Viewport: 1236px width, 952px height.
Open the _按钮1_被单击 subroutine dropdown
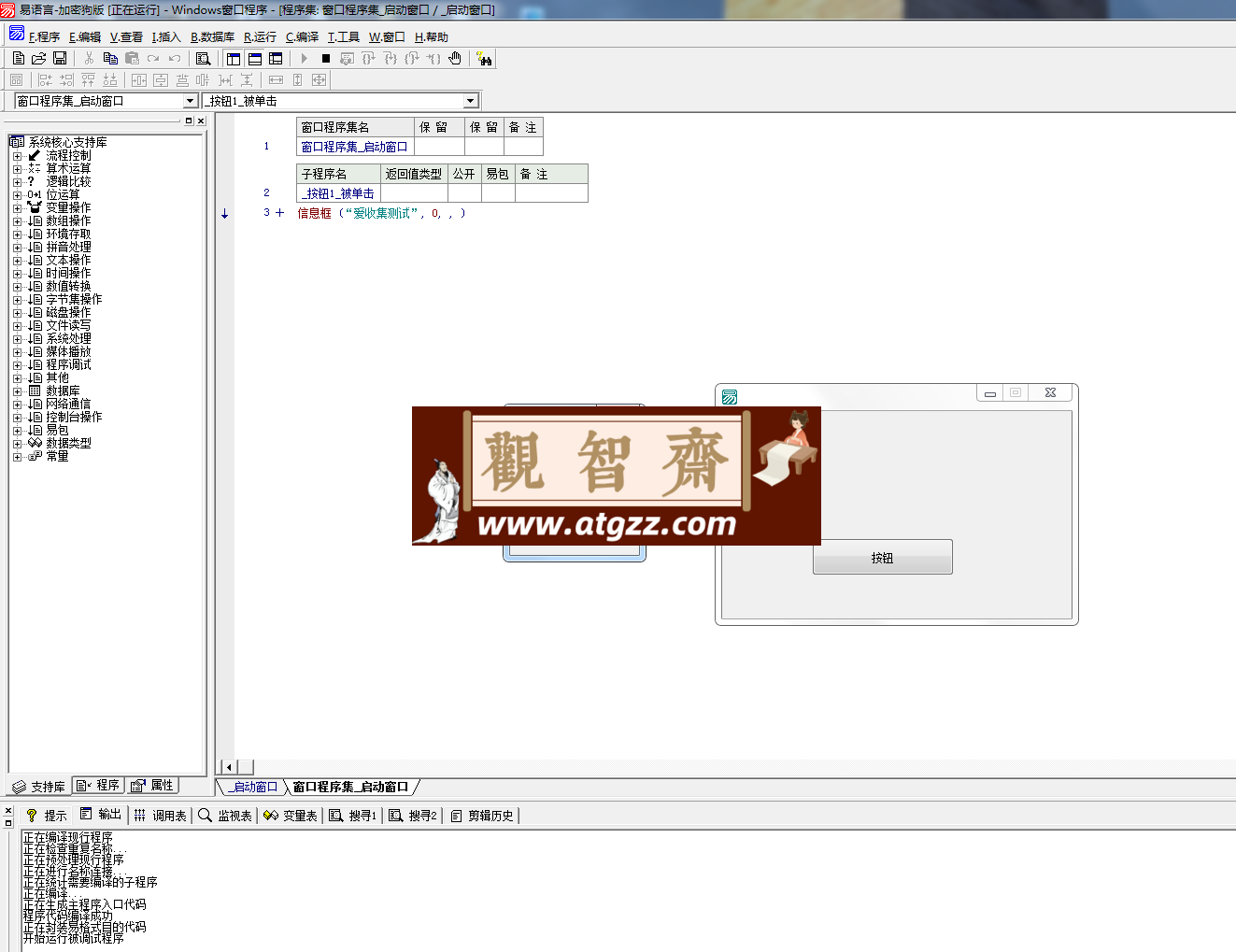click(470, 101)
